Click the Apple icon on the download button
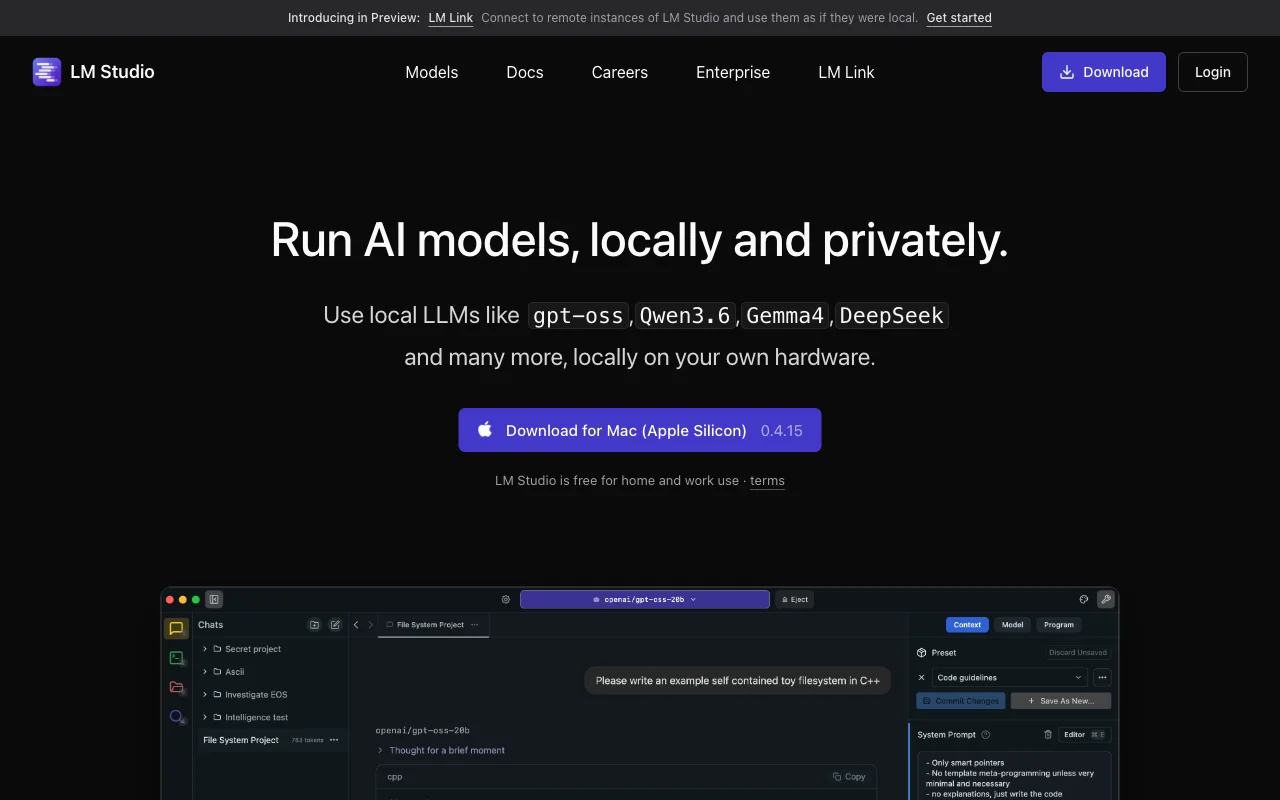The width and height of the screenshot is (1280, 800). point(485,429)
